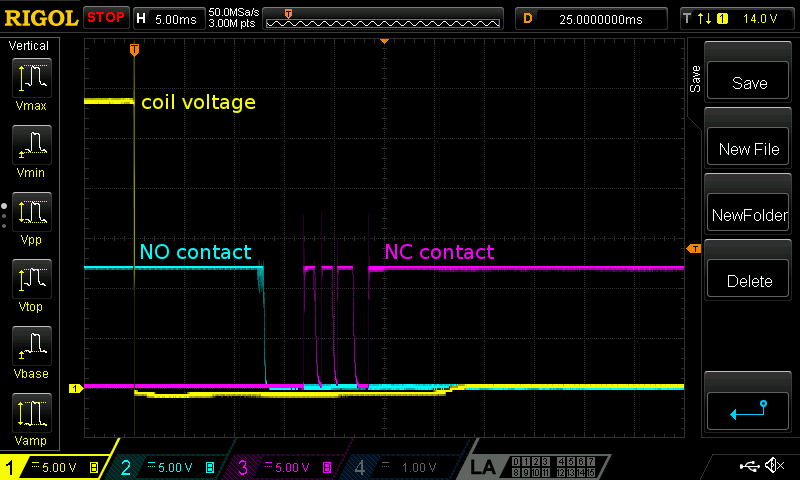800x480 pixels.
Task: Select the Vmax measurement icon
Action: (32, 78)
